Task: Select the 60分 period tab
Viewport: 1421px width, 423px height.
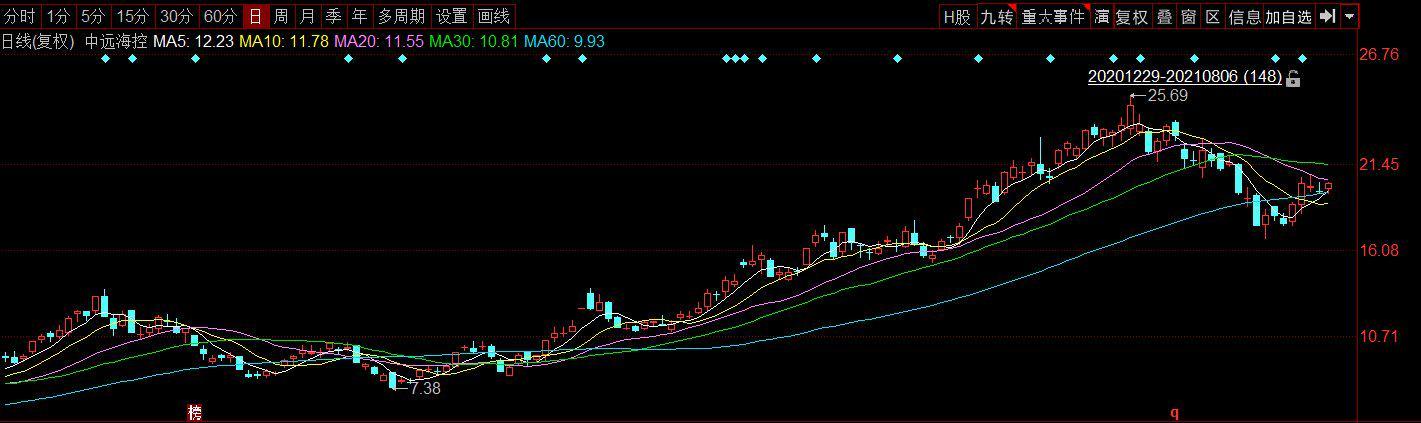Action: [220, 16]
